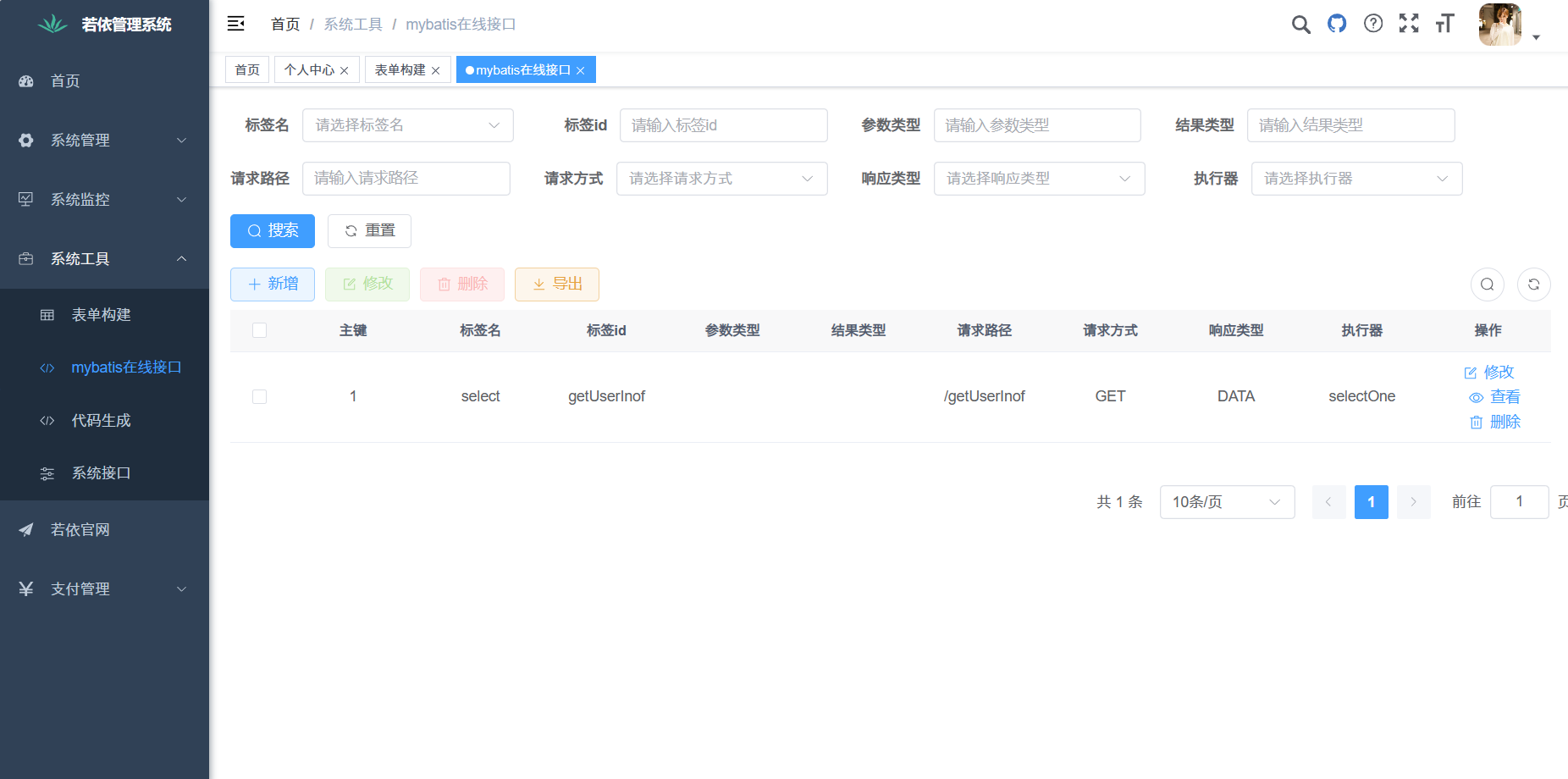Open the GitHub source link icon

click(x=1337, y=24)
